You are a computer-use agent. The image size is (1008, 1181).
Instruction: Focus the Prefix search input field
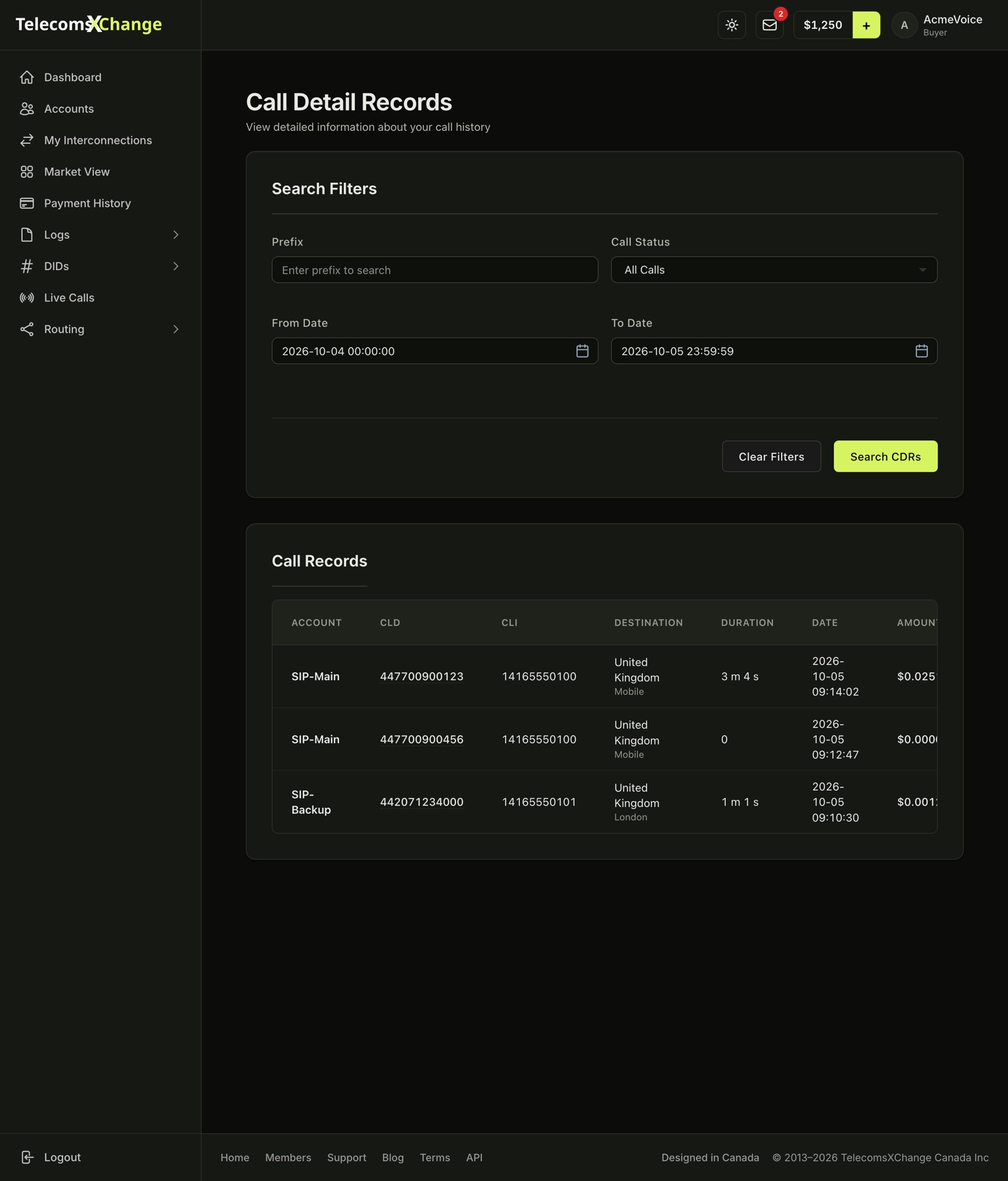click(435, 270)
